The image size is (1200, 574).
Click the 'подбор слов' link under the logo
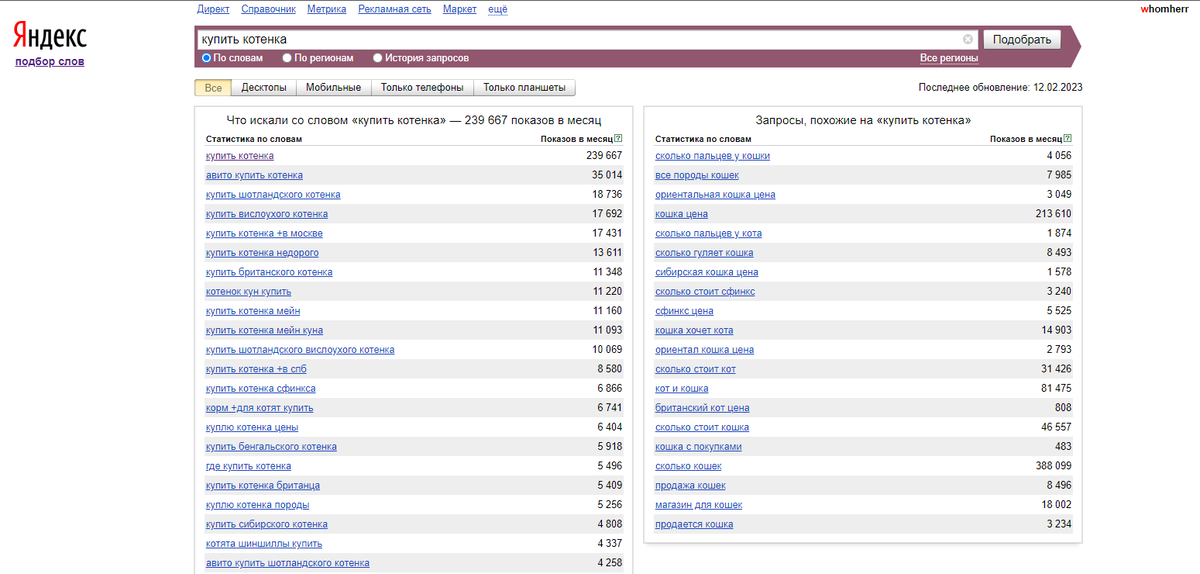point(50,62)
